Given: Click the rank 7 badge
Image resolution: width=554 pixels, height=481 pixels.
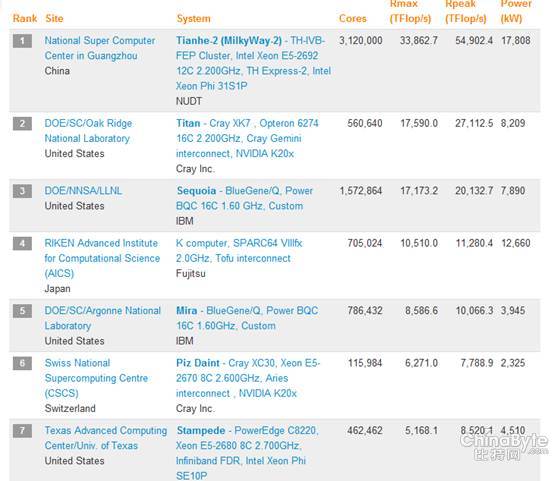Looking at the screenshot, I should [x=22, y=431].
